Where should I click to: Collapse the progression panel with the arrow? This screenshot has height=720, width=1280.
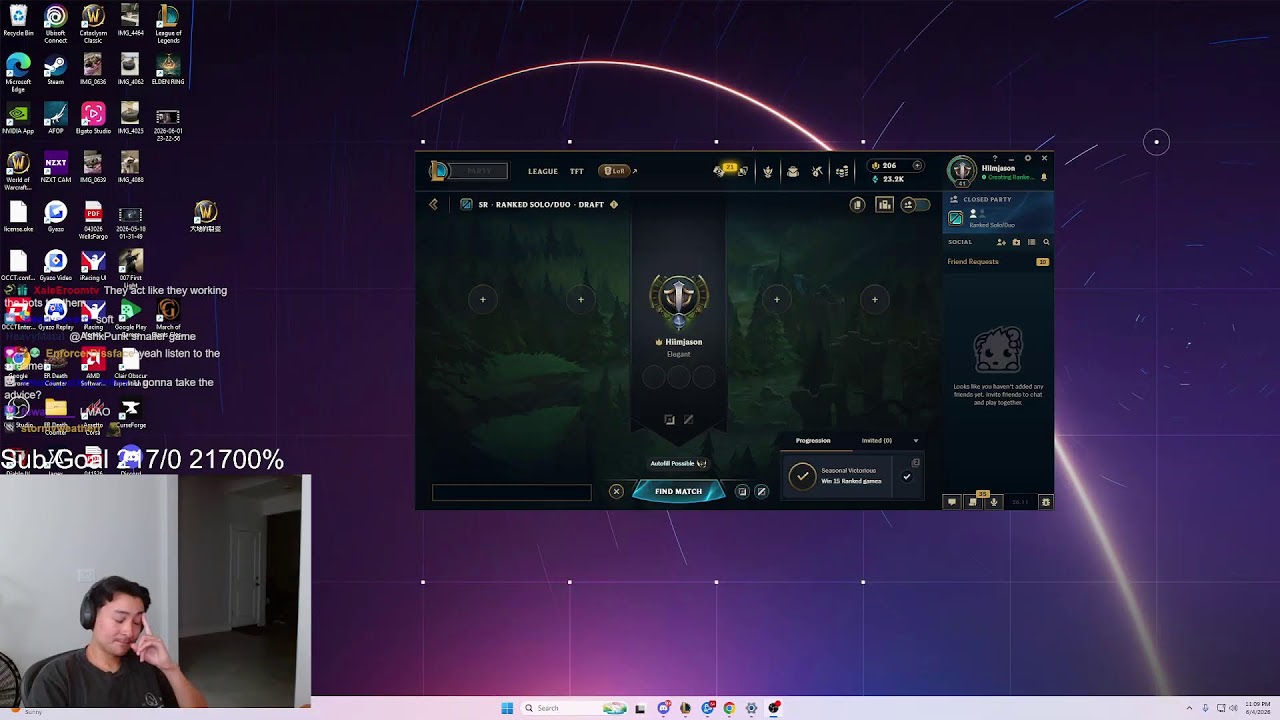(915, 441)
